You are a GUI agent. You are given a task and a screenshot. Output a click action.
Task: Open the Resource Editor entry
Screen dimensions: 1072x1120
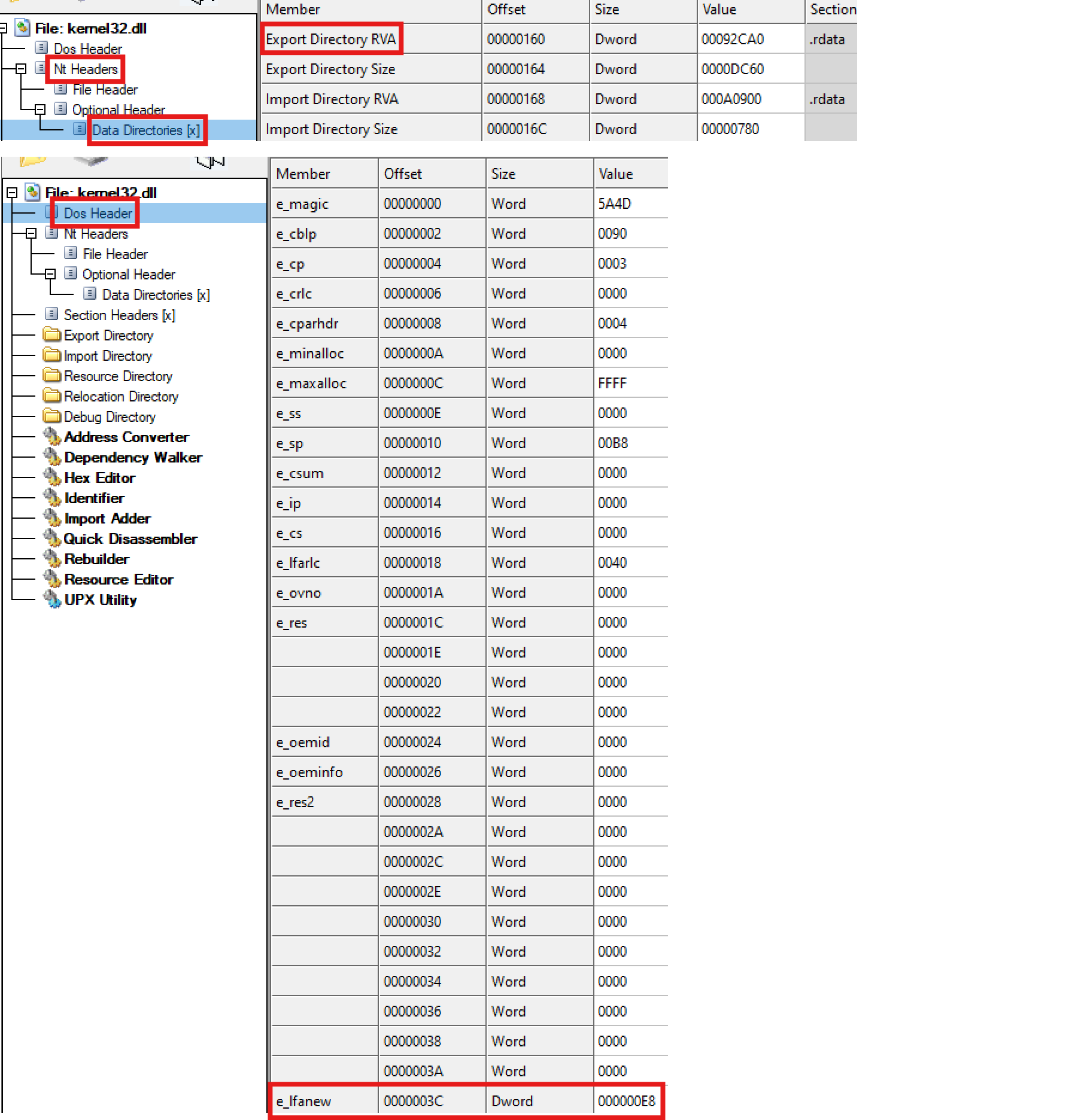[119, 579]
